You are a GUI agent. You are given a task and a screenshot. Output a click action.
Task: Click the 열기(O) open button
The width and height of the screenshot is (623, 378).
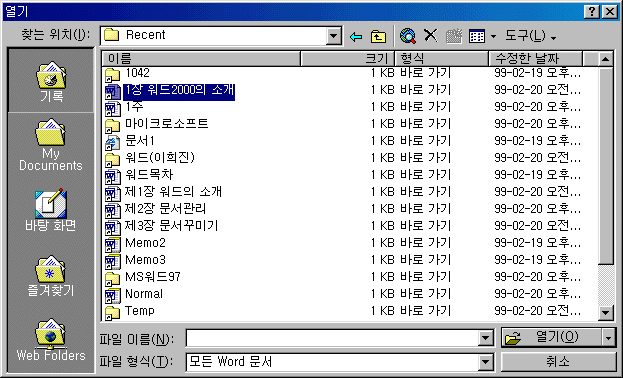click(551, 338)
